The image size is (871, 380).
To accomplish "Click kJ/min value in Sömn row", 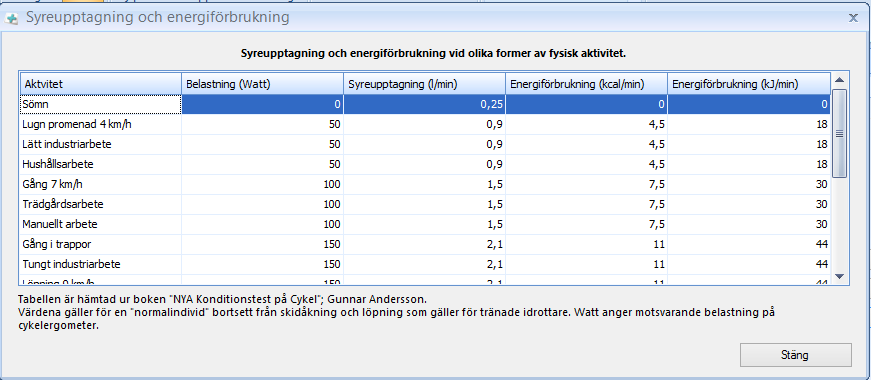I will [749, 104].
